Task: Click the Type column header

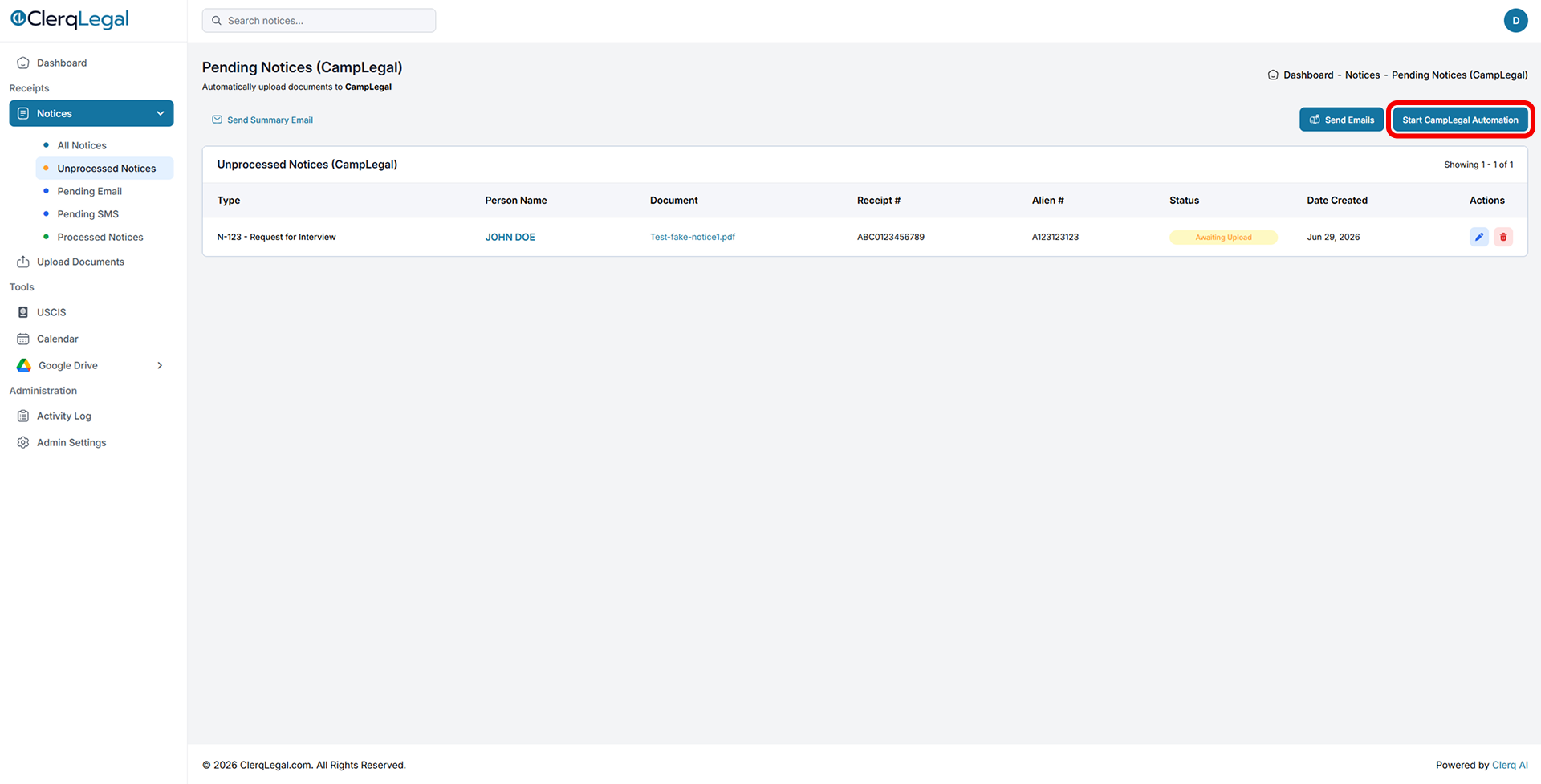Action: (x=229, y=201)
